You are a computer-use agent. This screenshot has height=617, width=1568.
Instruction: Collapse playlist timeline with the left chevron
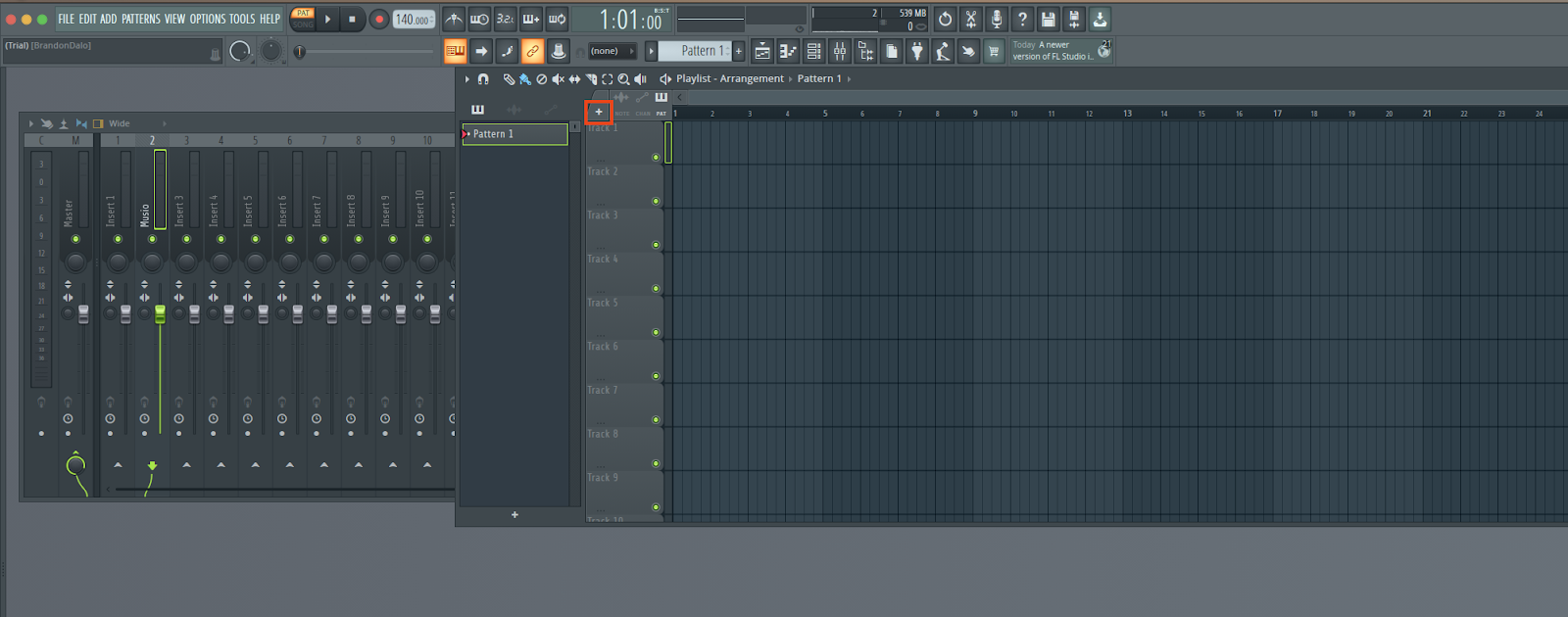(679, 98)
